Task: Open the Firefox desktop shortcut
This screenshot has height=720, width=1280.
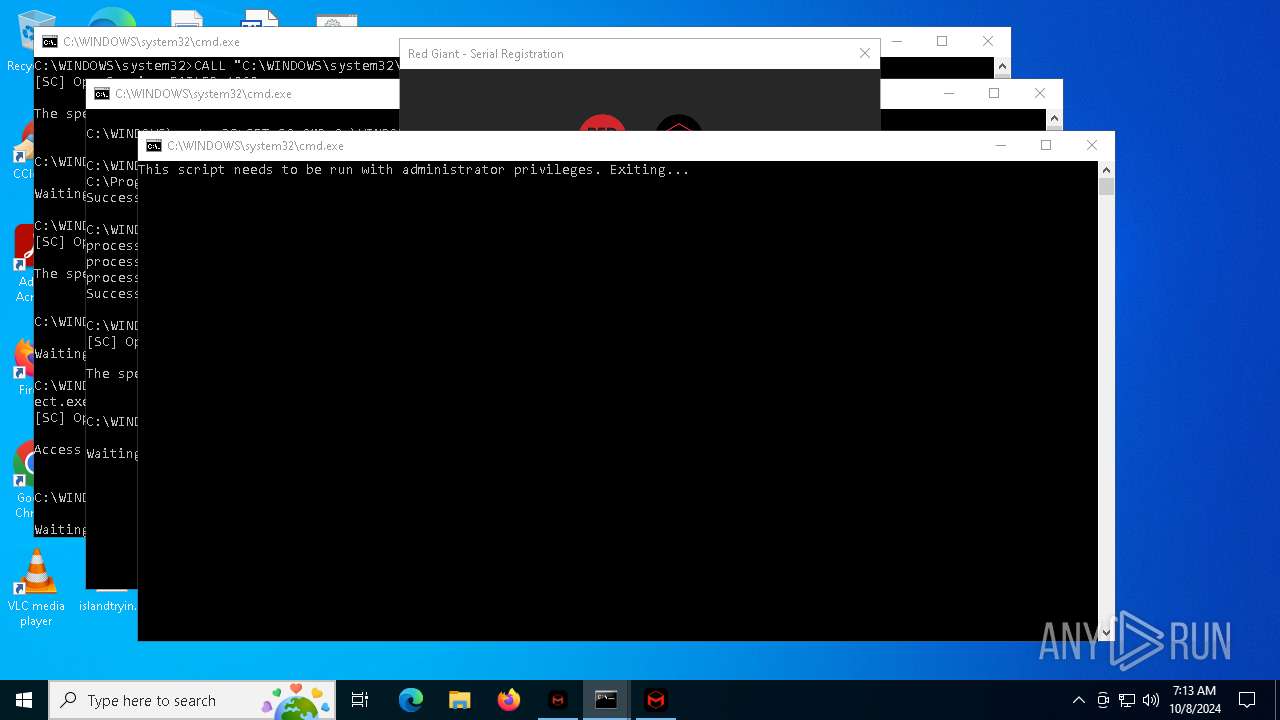Action: pyautogui.click(x=22, y=366)
